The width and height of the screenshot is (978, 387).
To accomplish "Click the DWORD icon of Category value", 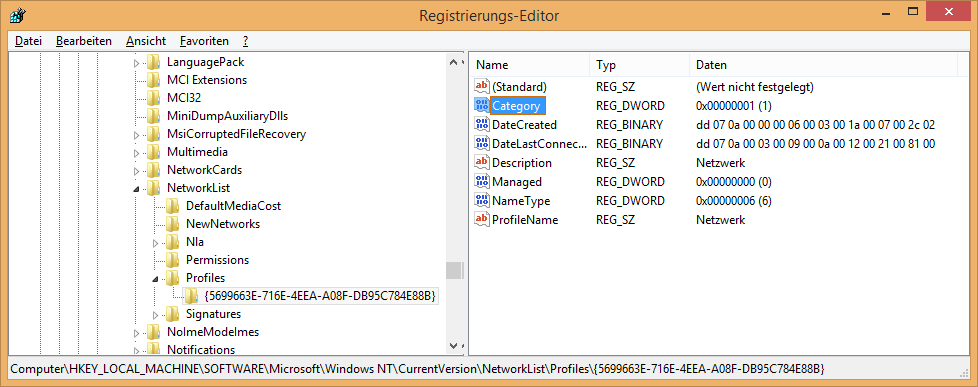I will tap(482, 105).
